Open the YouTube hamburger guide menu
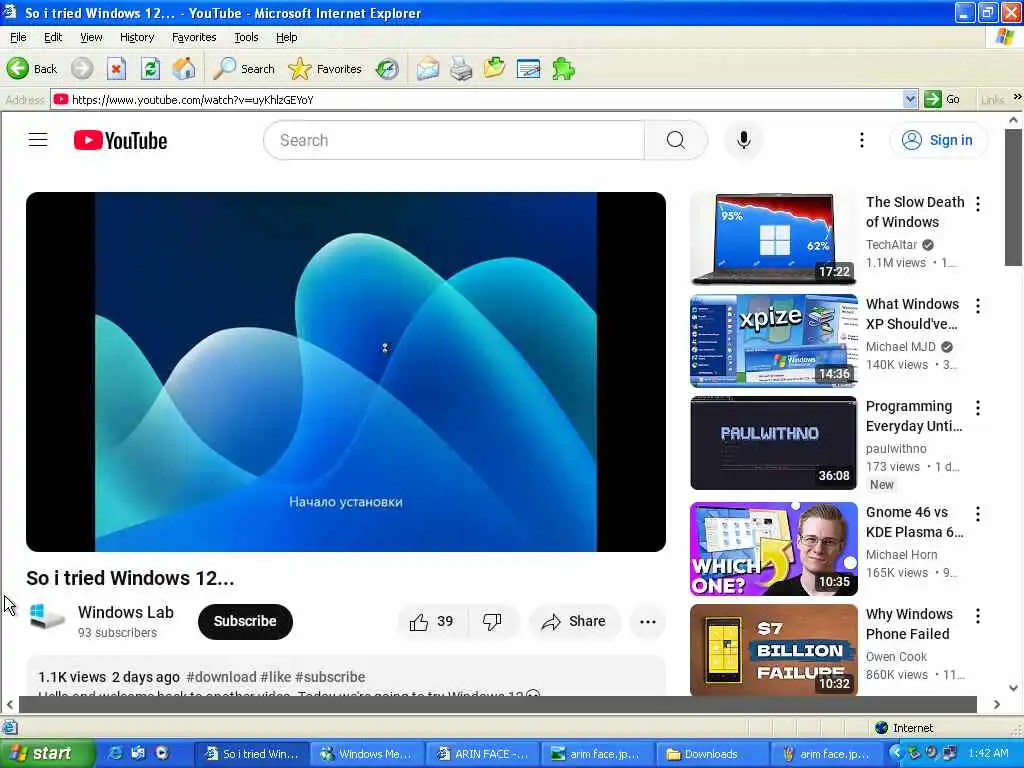This screenshot has width=1024, height=768. [38, 140]
